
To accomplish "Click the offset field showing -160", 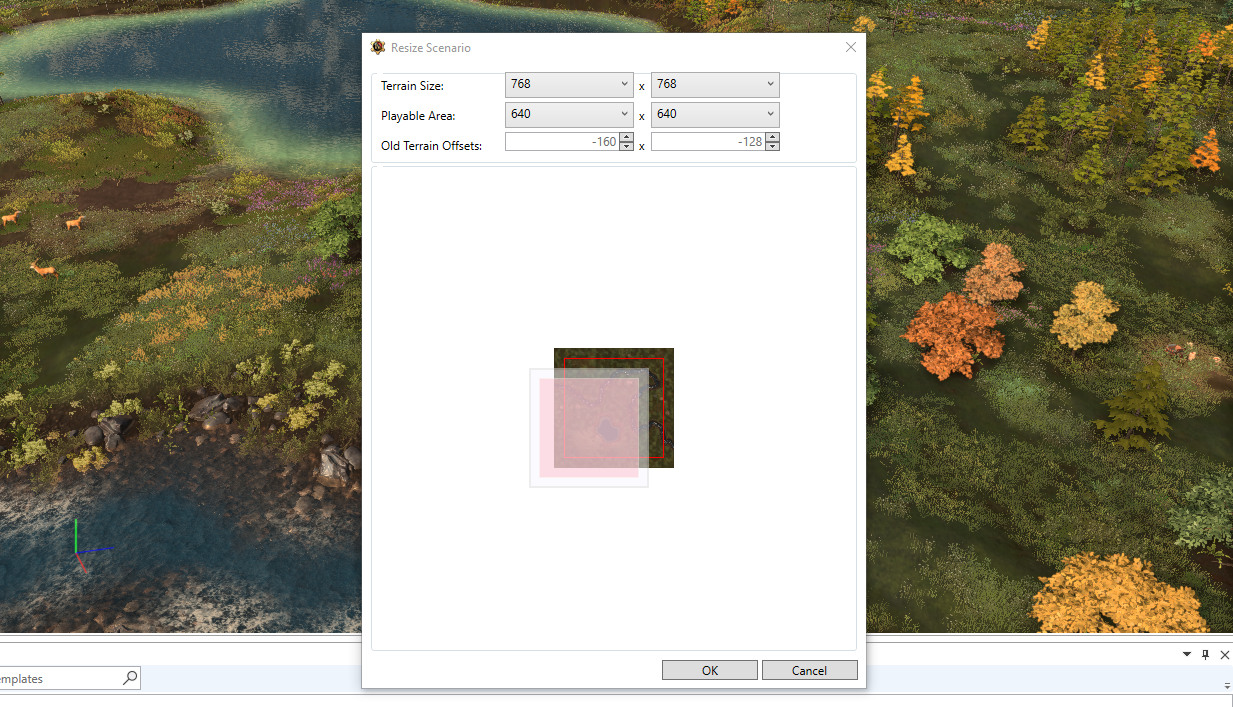I will tap(562, 142).
